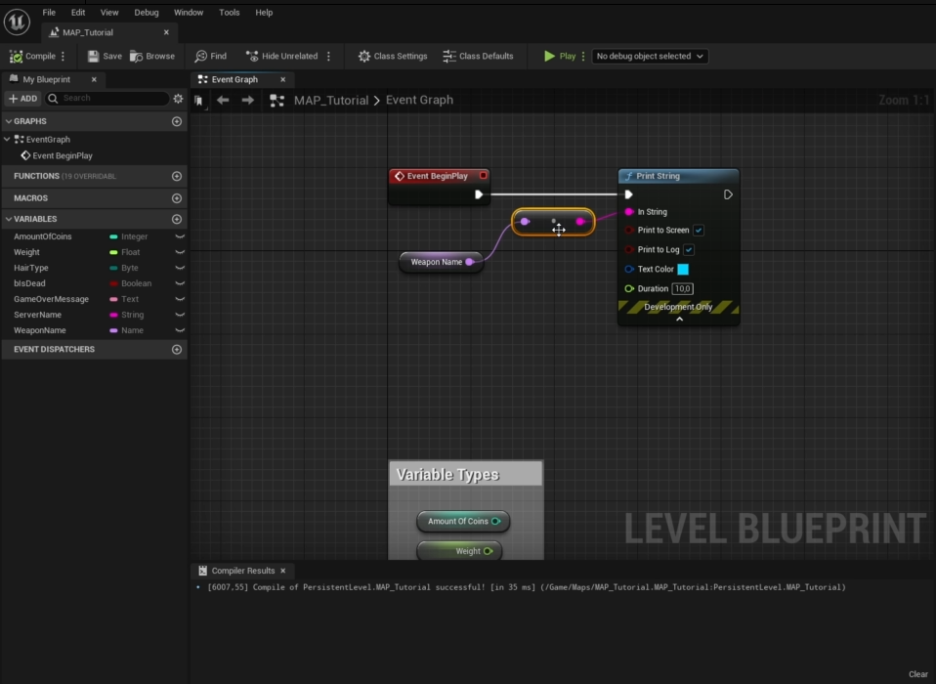Toggle WeaponName variable visibility eye
The height and width of the screenshot is (684, 936).
pyautogui.click(x=180, y=330)
